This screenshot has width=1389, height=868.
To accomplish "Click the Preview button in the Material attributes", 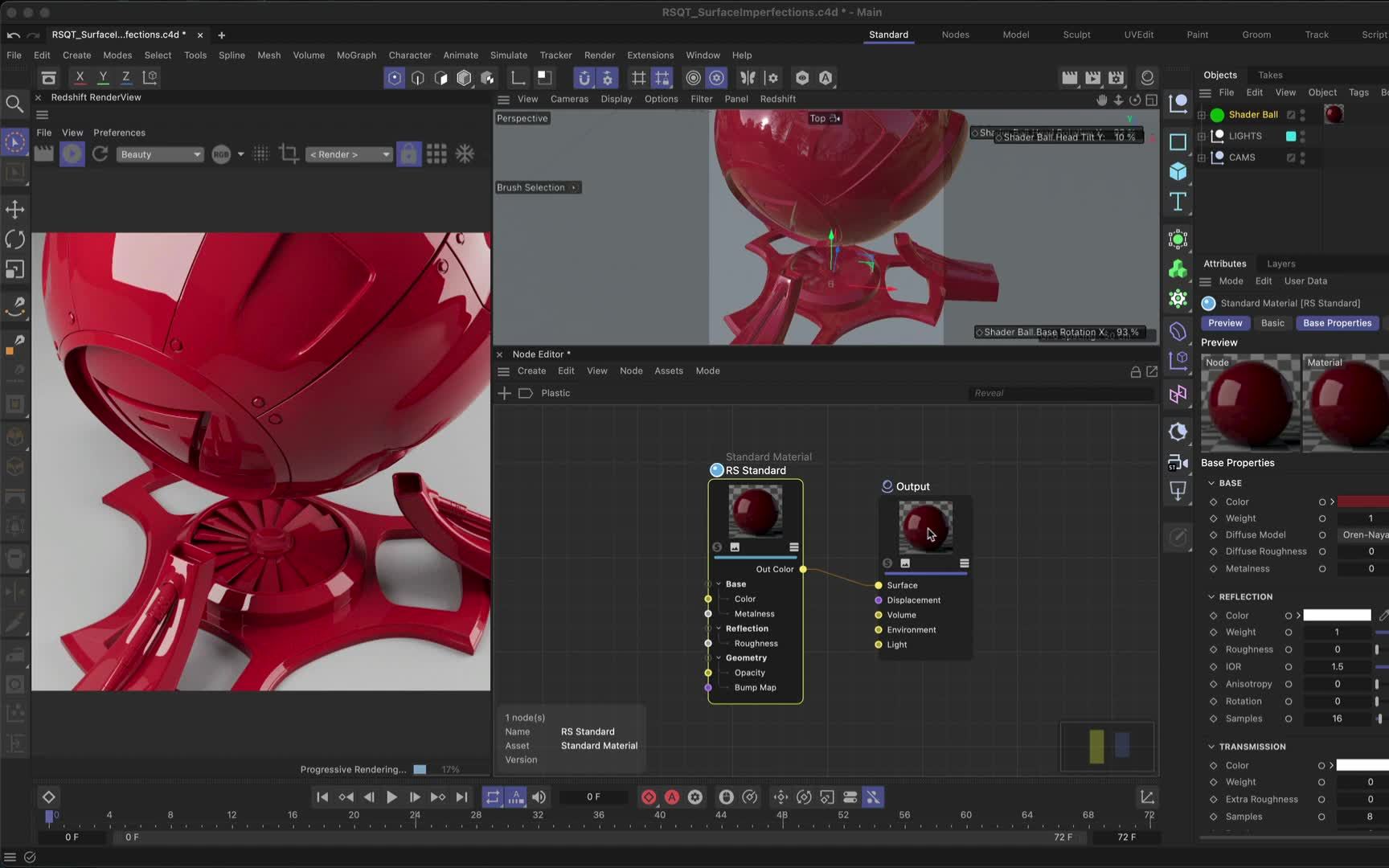I will point(1224,322).
